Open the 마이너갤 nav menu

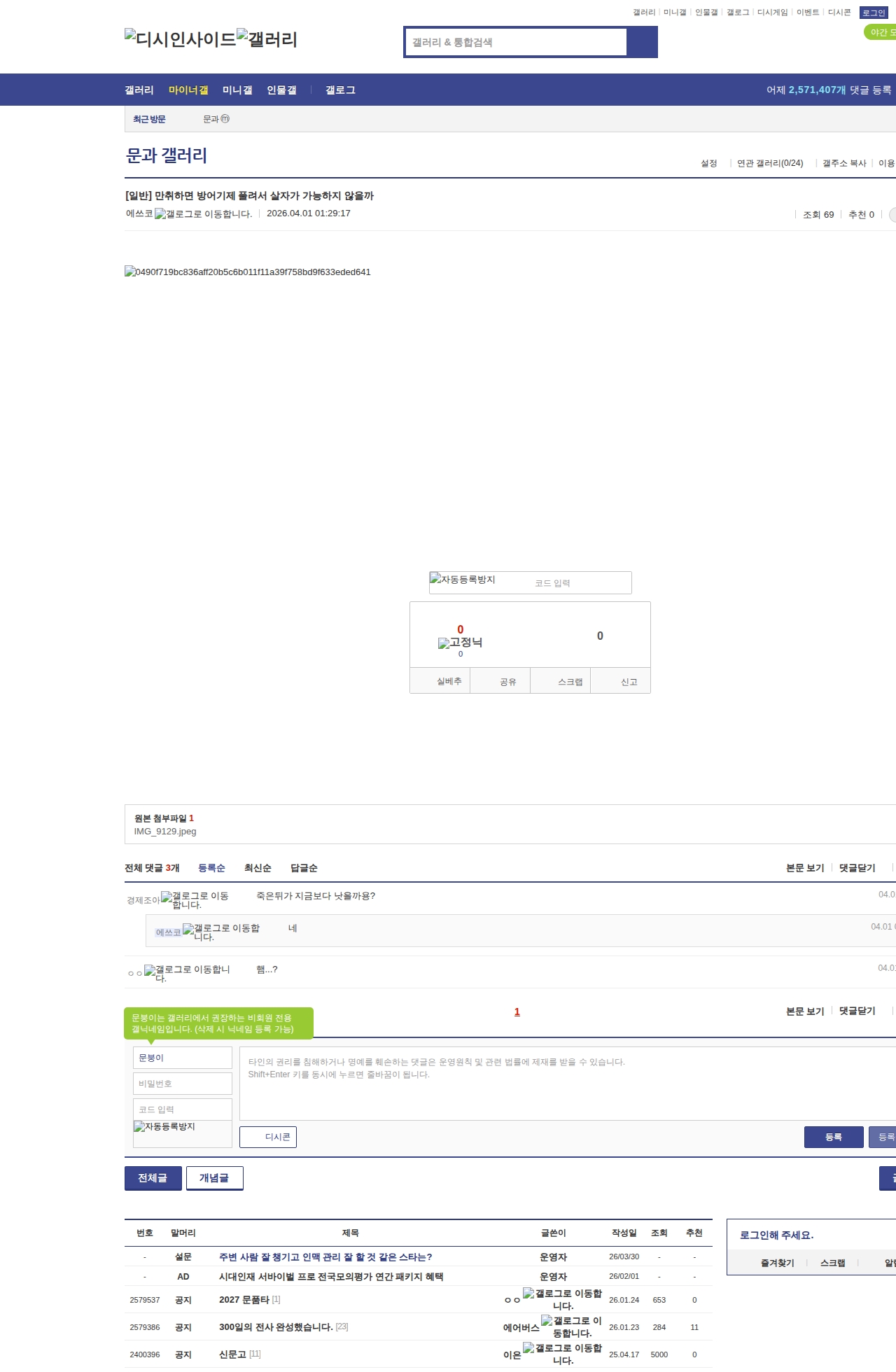[x=188, y=90]
